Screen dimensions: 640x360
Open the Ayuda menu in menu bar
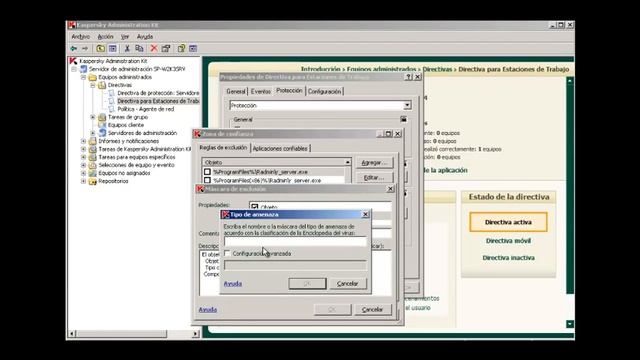coord(145,37)
